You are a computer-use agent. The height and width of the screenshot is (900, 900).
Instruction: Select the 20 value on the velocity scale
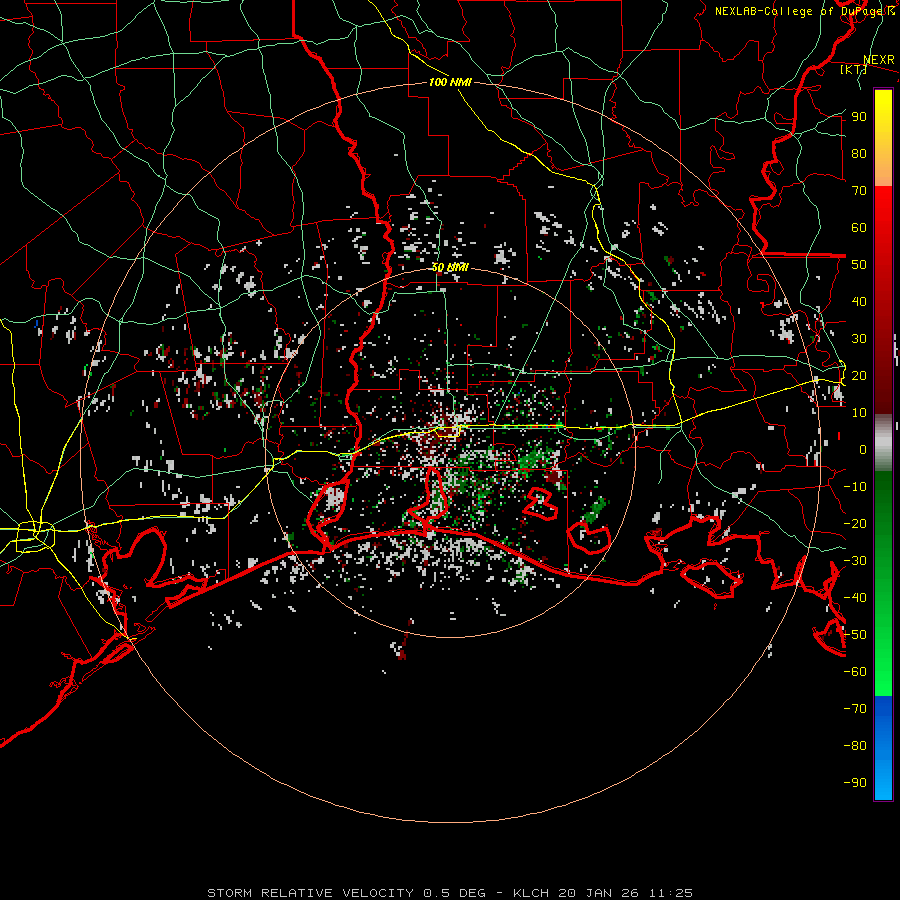pyautogui.click(x=859, y=375)
